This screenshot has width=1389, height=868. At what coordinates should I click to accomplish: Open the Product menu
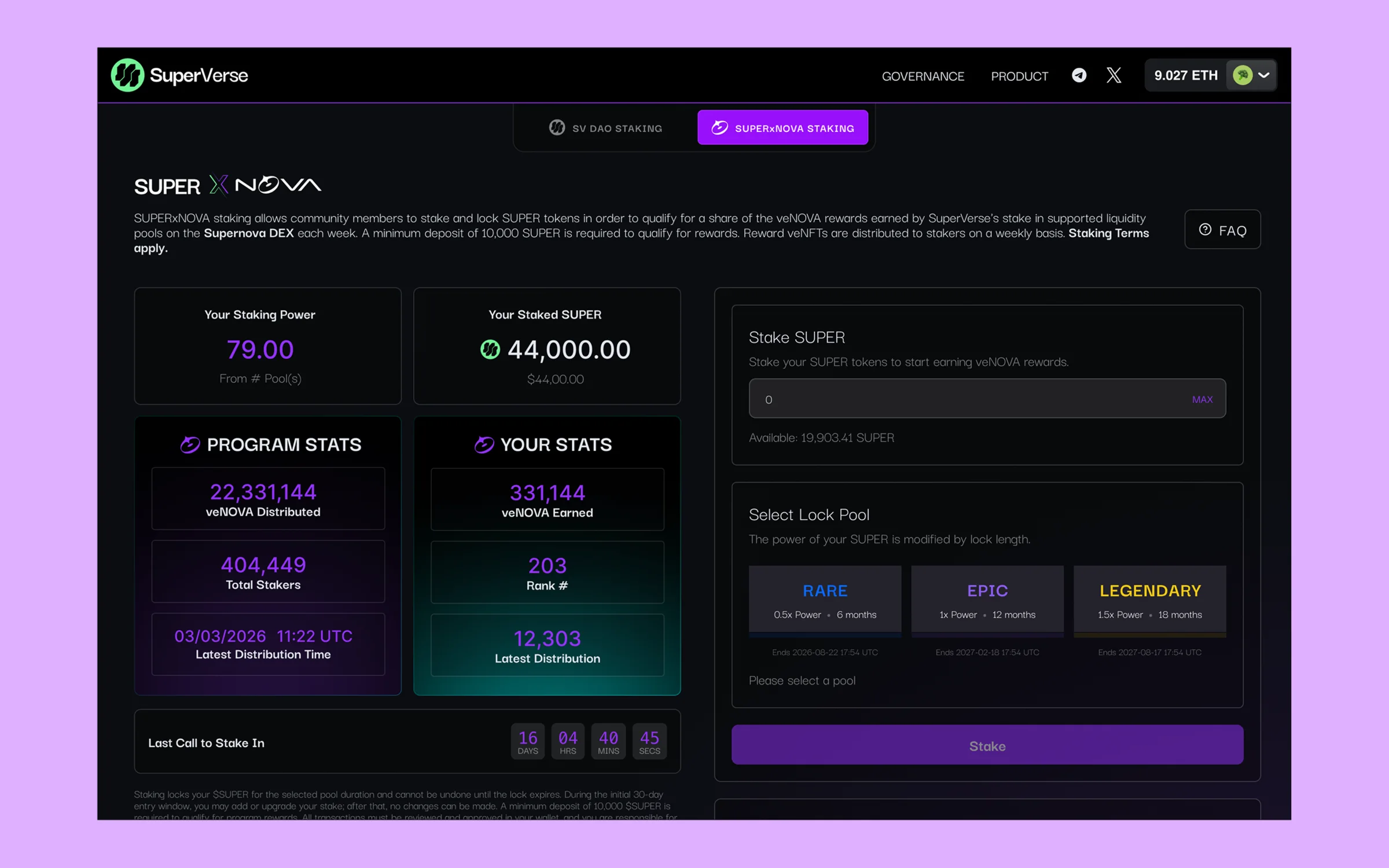(x=1019, y=76)
